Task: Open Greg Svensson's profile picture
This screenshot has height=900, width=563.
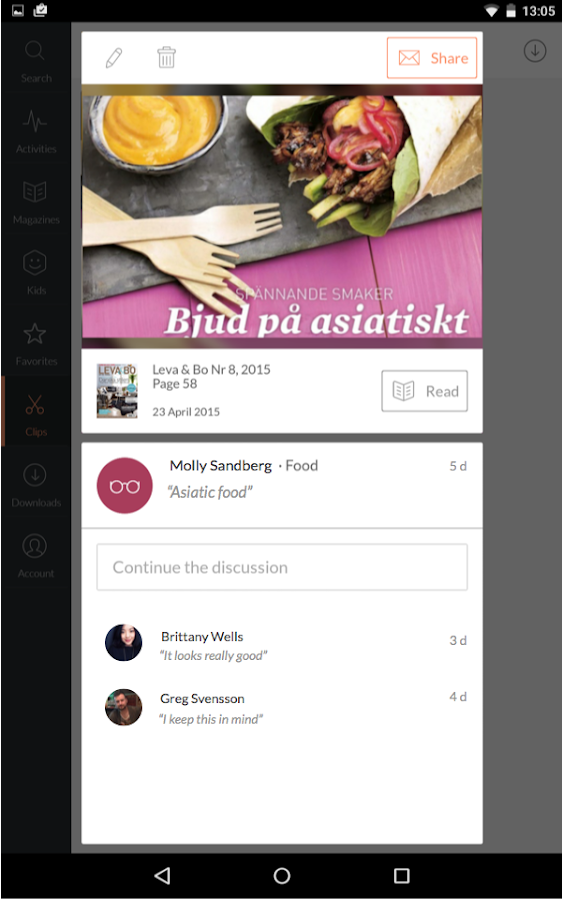Action: click(x=123, y=707)
